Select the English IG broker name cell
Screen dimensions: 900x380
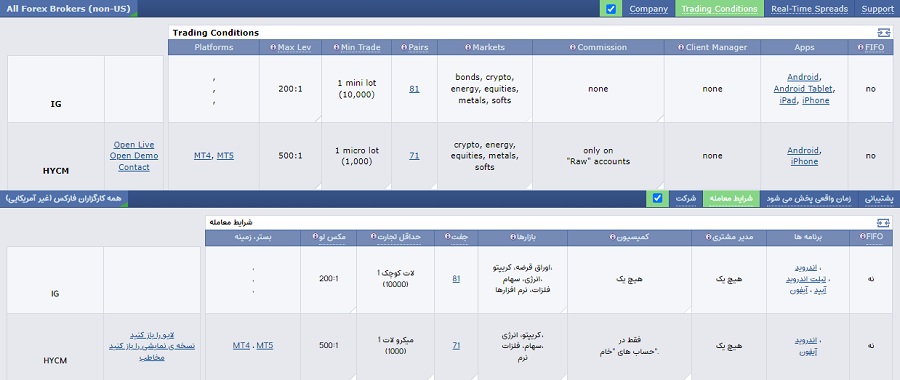tap(56, 89)
